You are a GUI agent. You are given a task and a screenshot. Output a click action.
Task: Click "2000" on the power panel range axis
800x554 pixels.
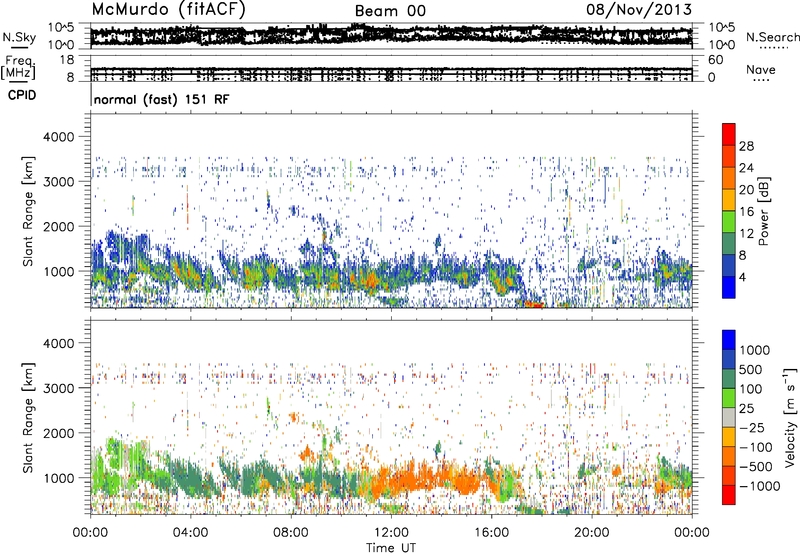pyautogui.click(x=59, y=226)
